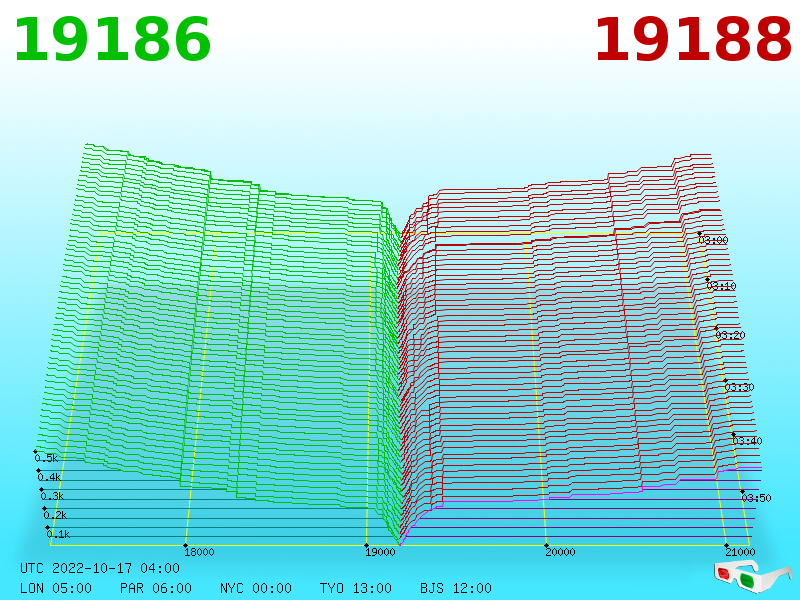800x600 pixels.
Task: Click the 03:40 time axis marker
Action: pyautogui.click(x=747, y=441)
